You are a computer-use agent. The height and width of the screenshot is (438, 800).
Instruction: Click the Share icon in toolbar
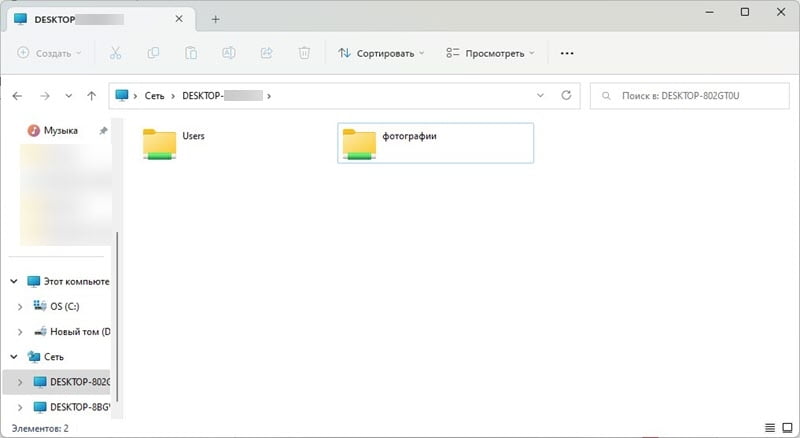[267, 53]
